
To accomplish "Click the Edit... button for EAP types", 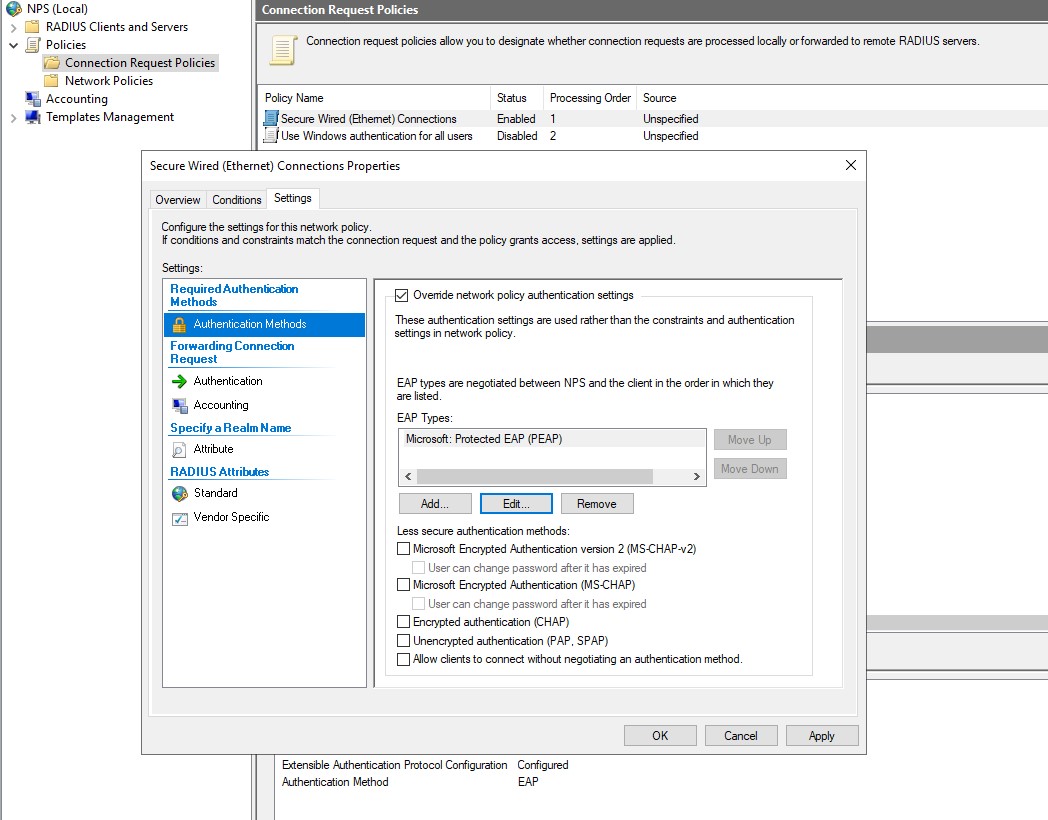I will 515,503.
